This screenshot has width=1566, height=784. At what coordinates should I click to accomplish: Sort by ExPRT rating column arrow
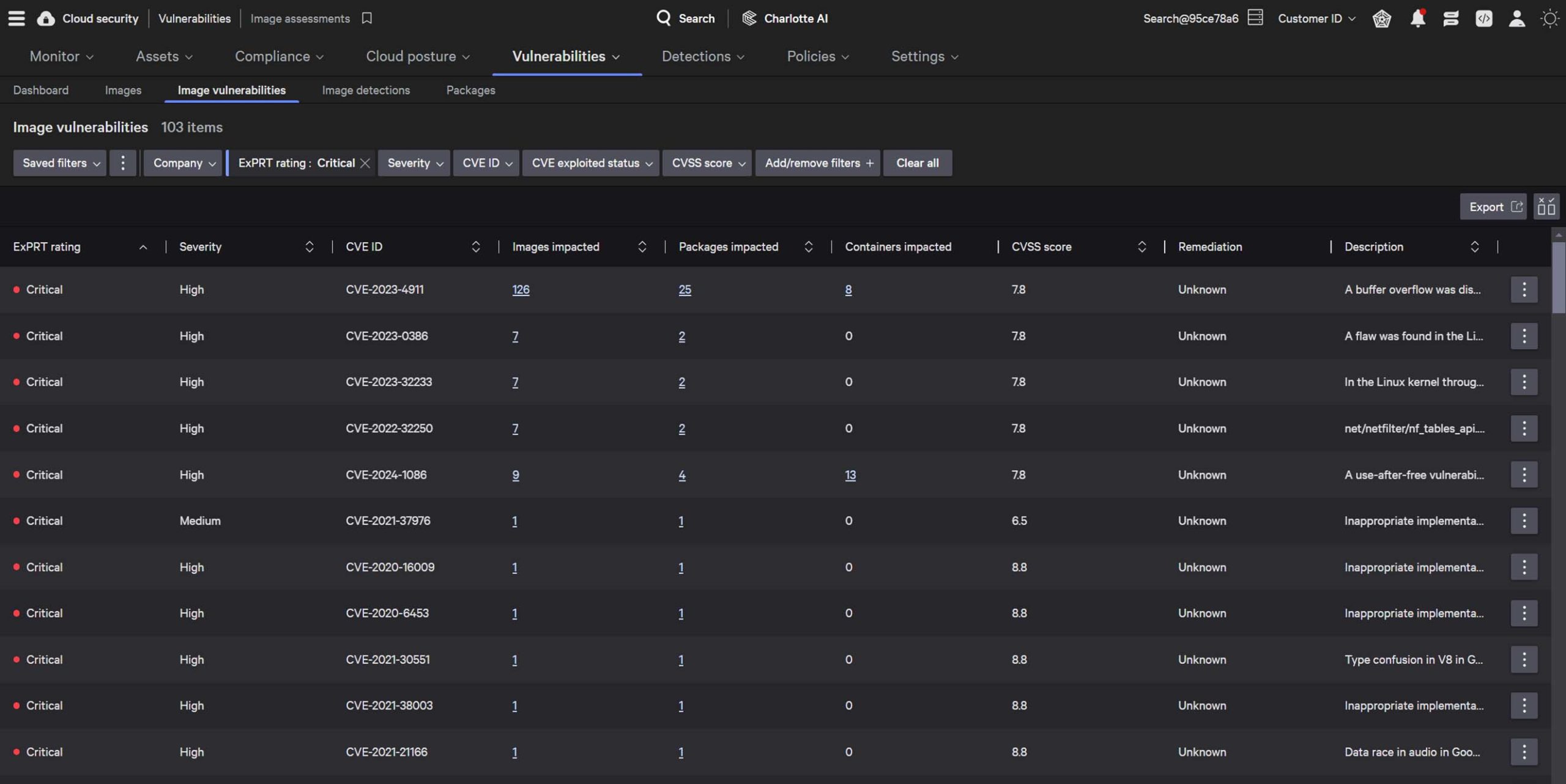(143, 247)
